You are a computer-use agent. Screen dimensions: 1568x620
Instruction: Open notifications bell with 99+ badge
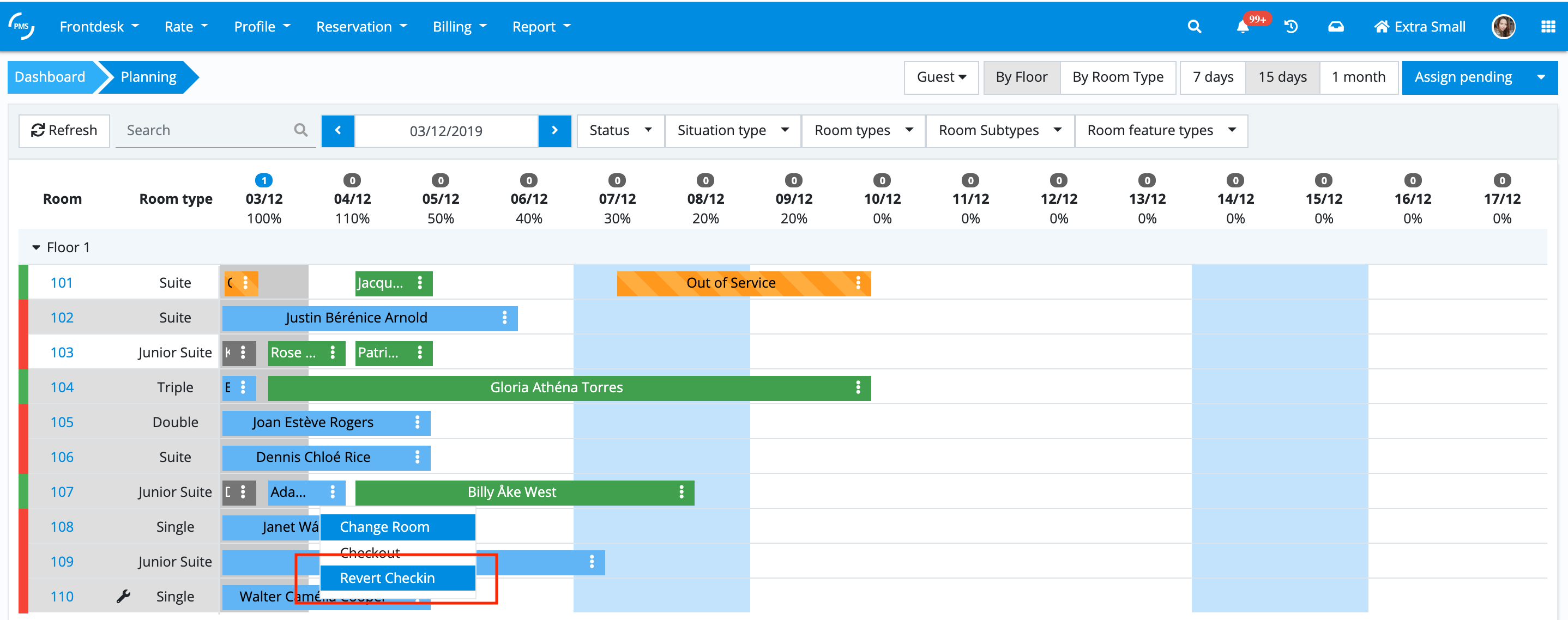1243,27
